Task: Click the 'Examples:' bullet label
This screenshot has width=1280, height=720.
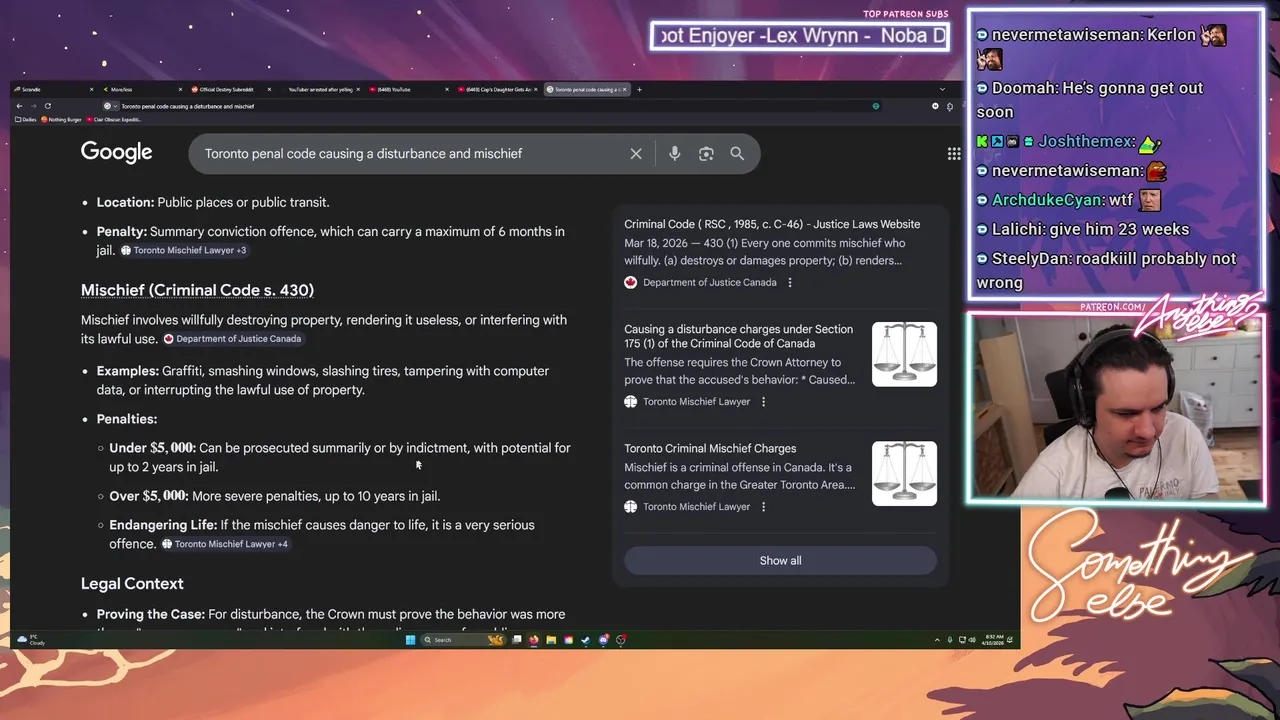Action: click(x=127, y=371)
